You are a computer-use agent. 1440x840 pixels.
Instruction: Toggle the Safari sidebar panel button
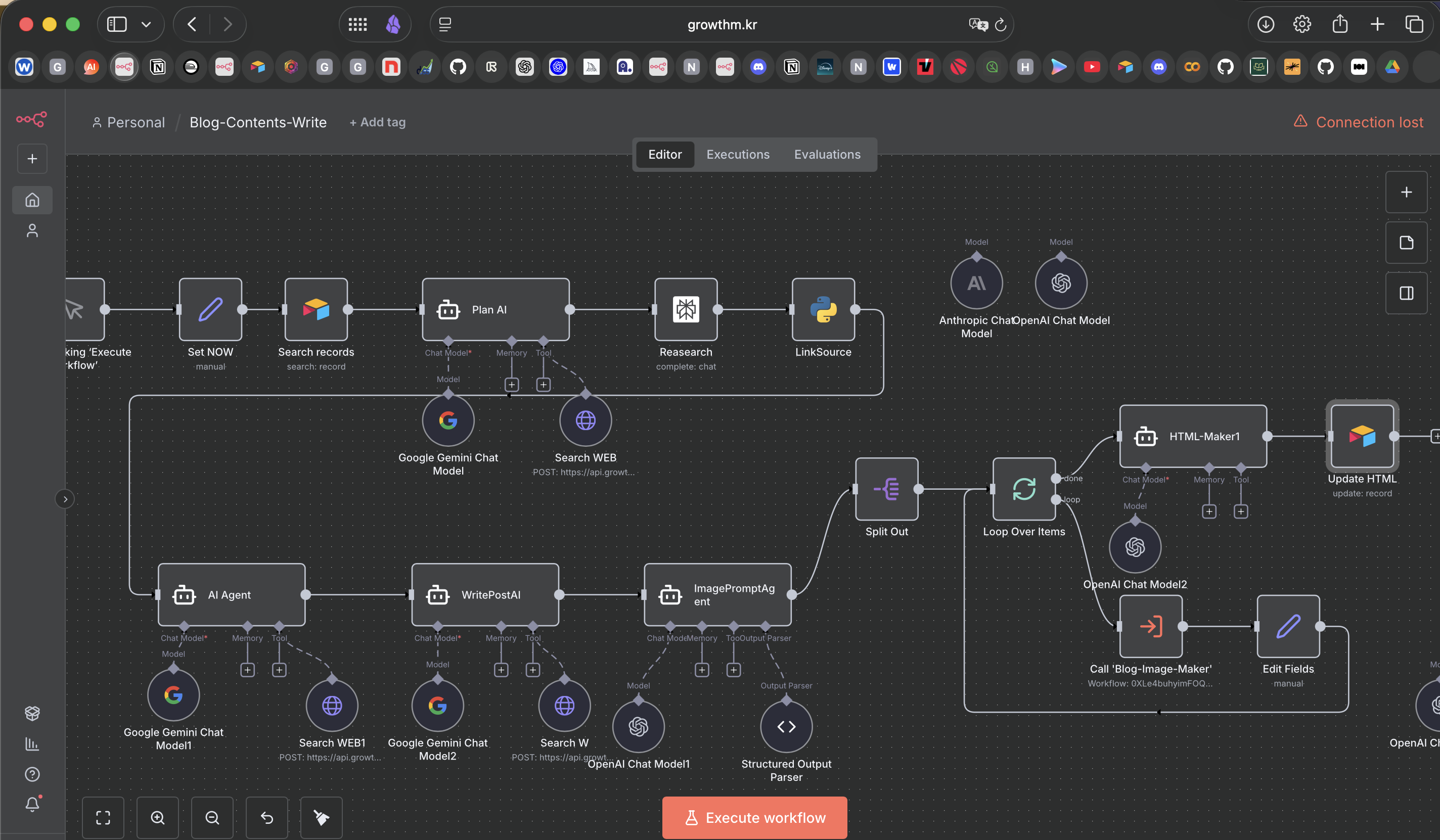point(117,25)
